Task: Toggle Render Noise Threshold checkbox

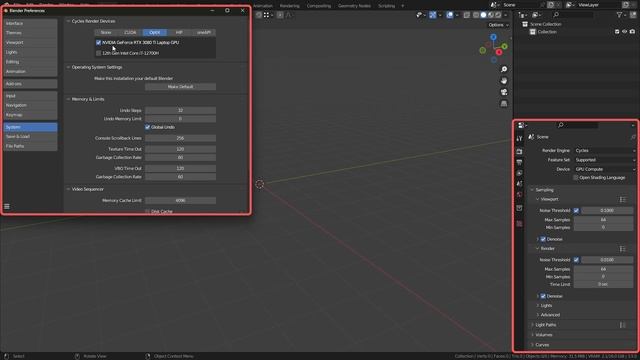Action: tap(576, 260)
